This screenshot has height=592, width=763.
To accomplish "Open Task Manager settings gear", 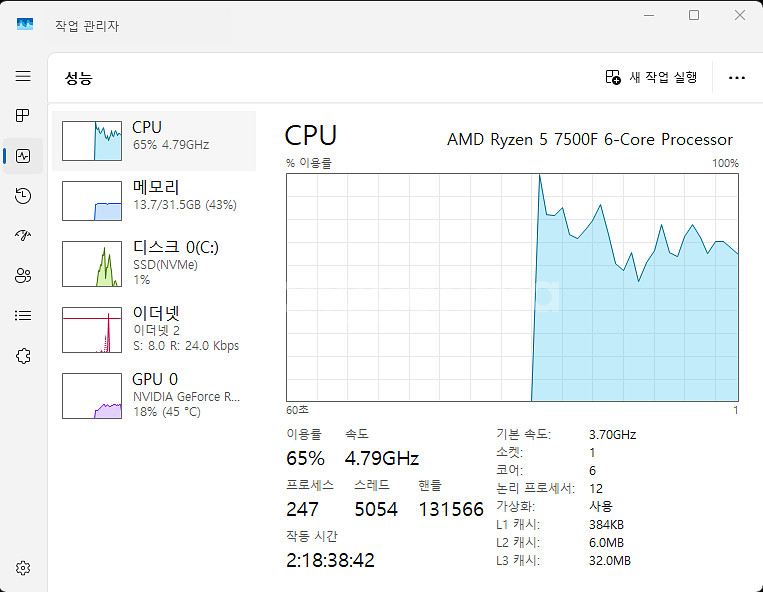I will 23,568.
